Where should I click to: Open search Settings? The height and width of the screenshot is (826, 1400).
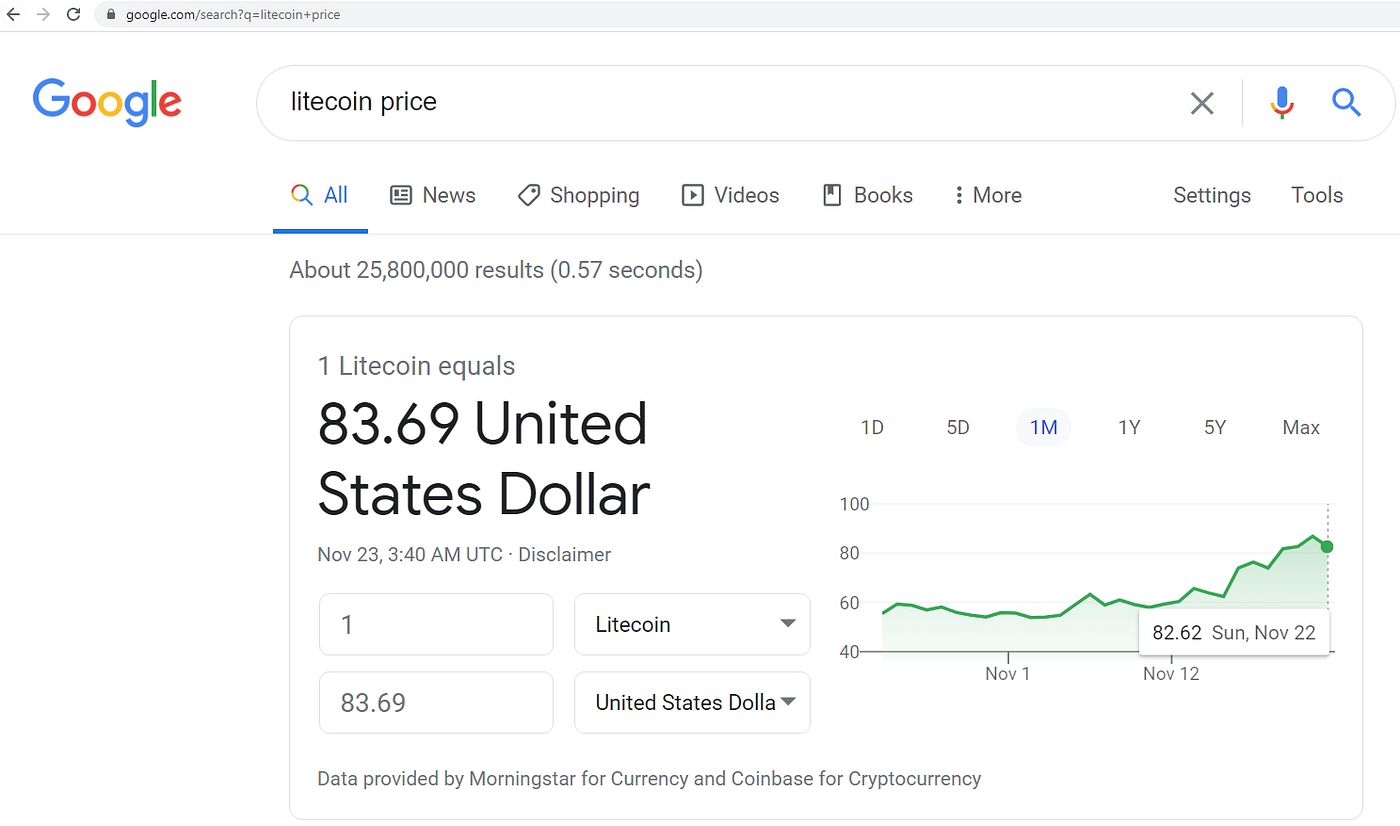[x=1212, y=196]
